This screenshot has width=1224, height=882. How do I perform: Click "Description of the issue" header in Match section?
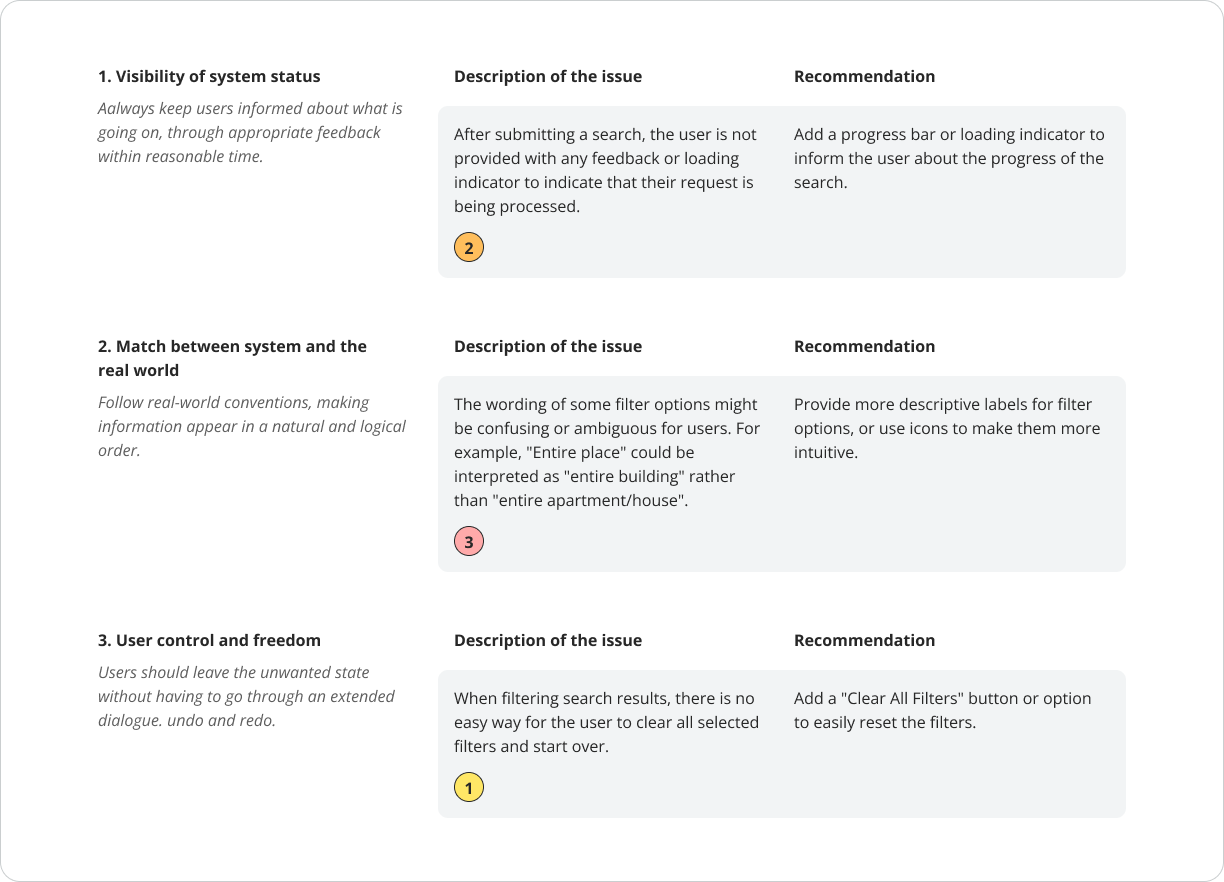(548, 346)
